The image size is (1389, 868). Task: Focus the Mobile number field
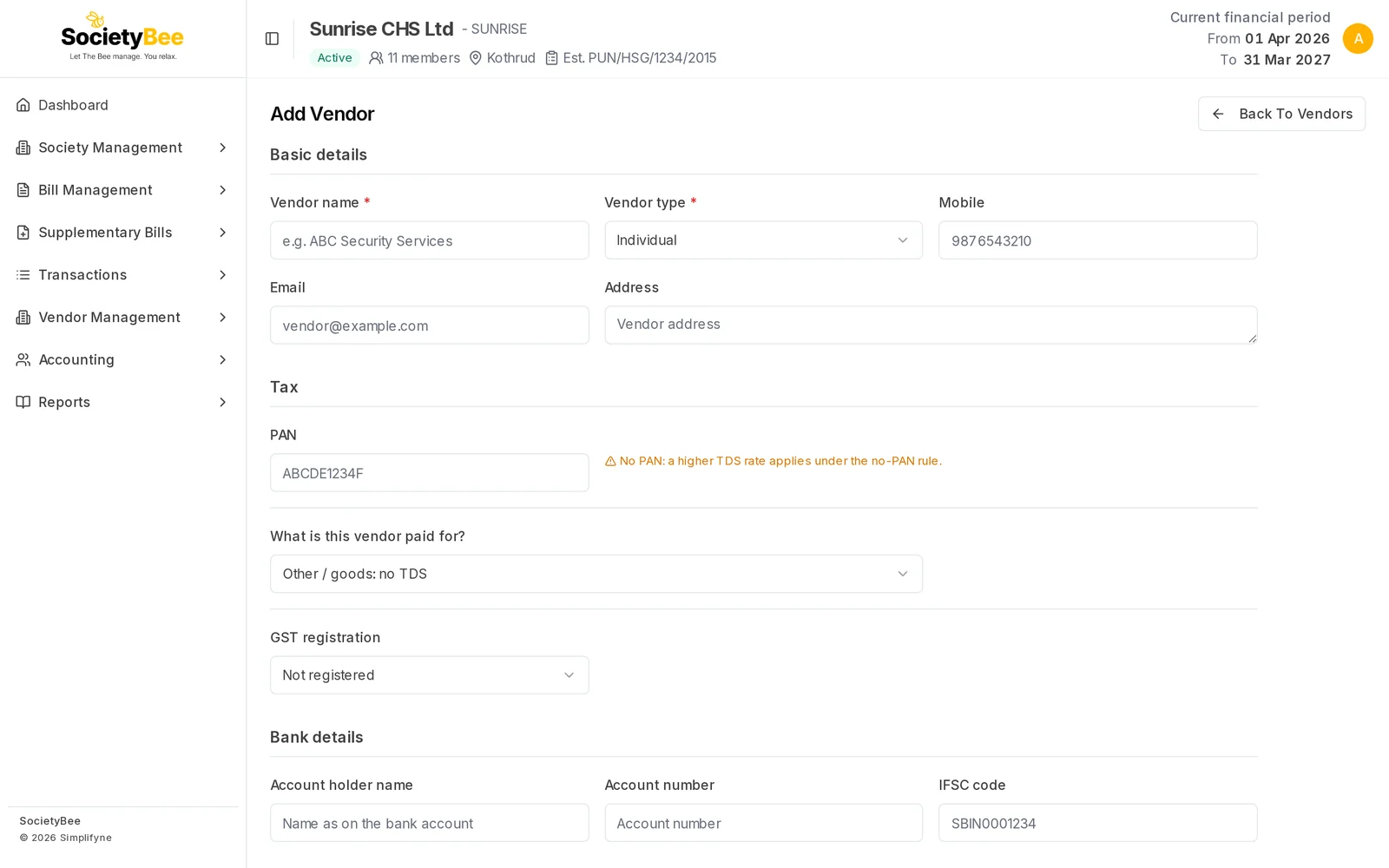click(x=1098, y=240)
